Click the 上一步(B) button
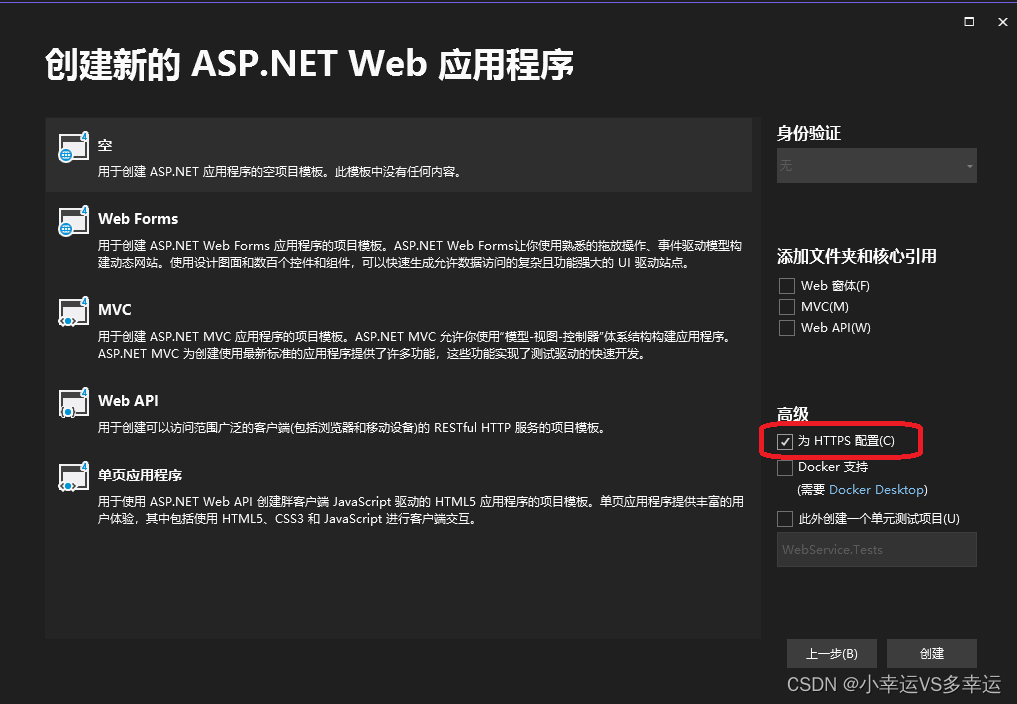 [x=832, y=653]
